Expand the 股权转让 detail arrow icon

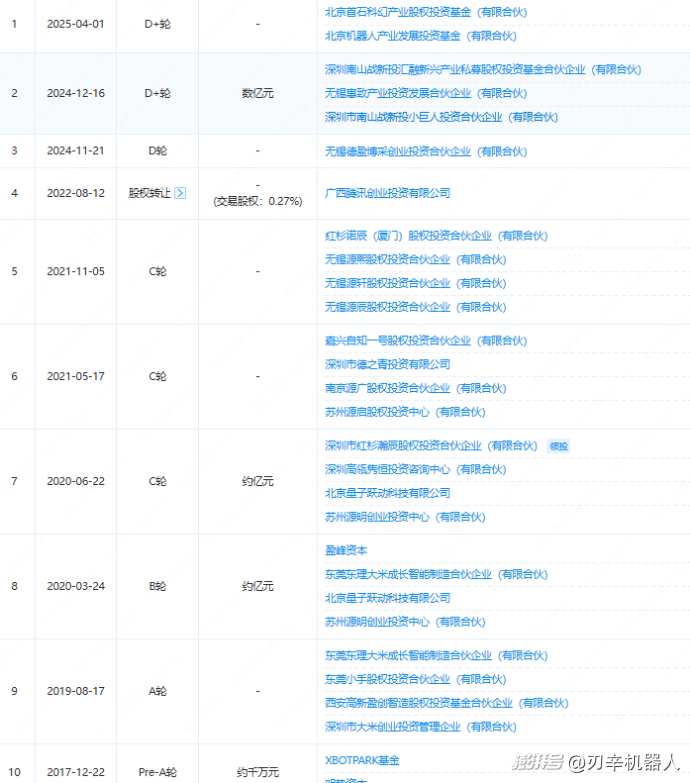click(x=180, y=193)
